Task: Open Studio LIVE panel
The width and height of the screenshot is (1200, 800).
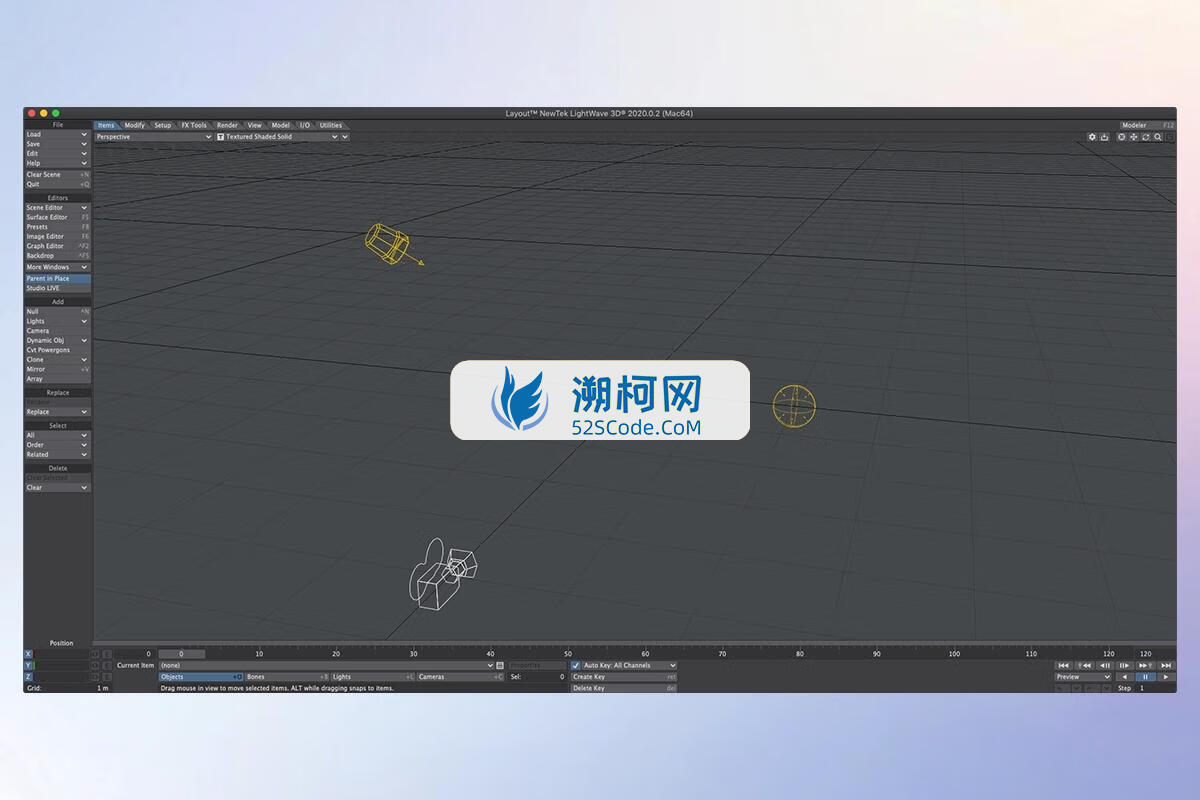Action: click(58, 288)
